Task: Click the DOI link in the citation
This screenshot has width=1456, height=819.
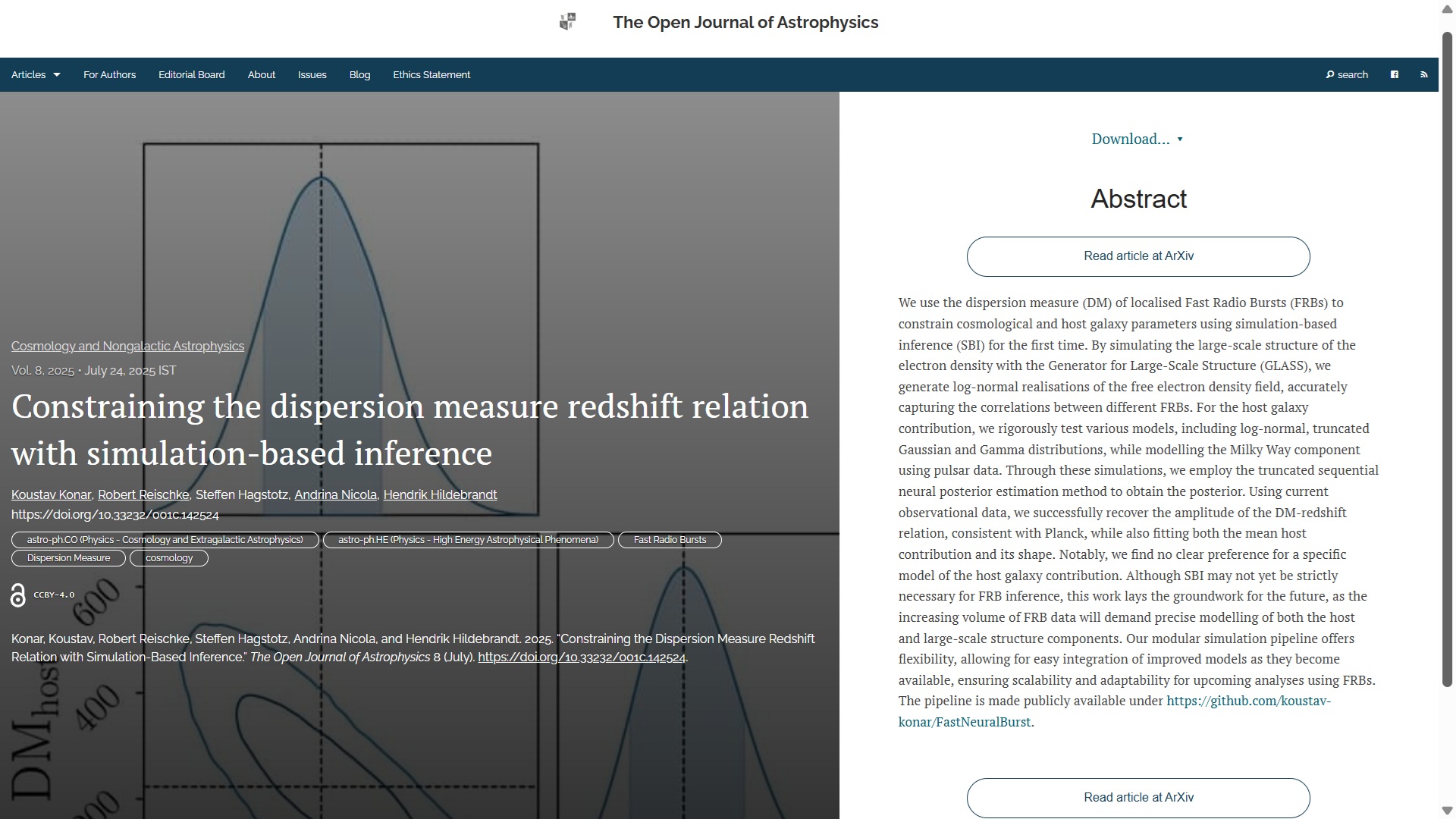Action: pos(581,657)
